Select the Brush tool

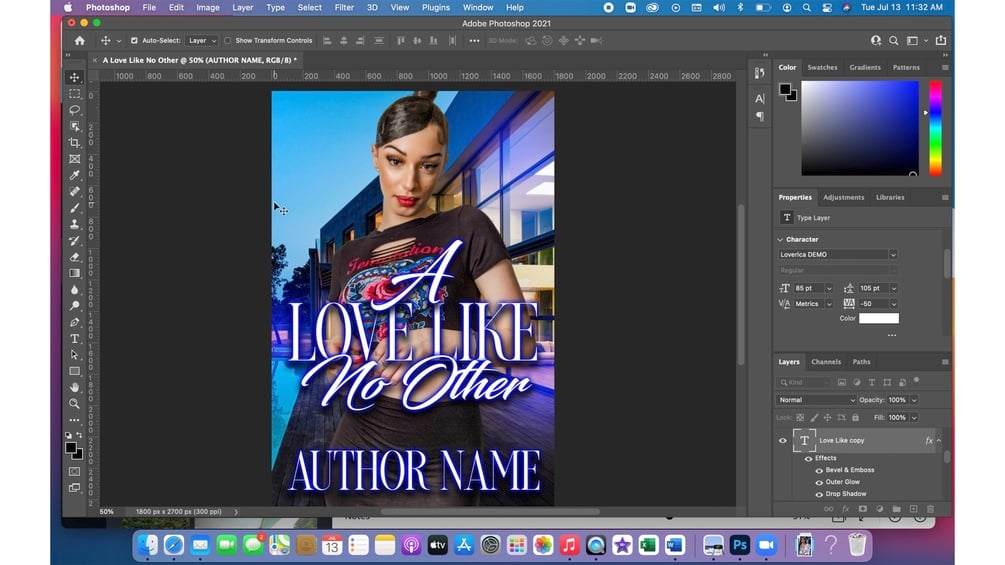[x=75, y=208]
